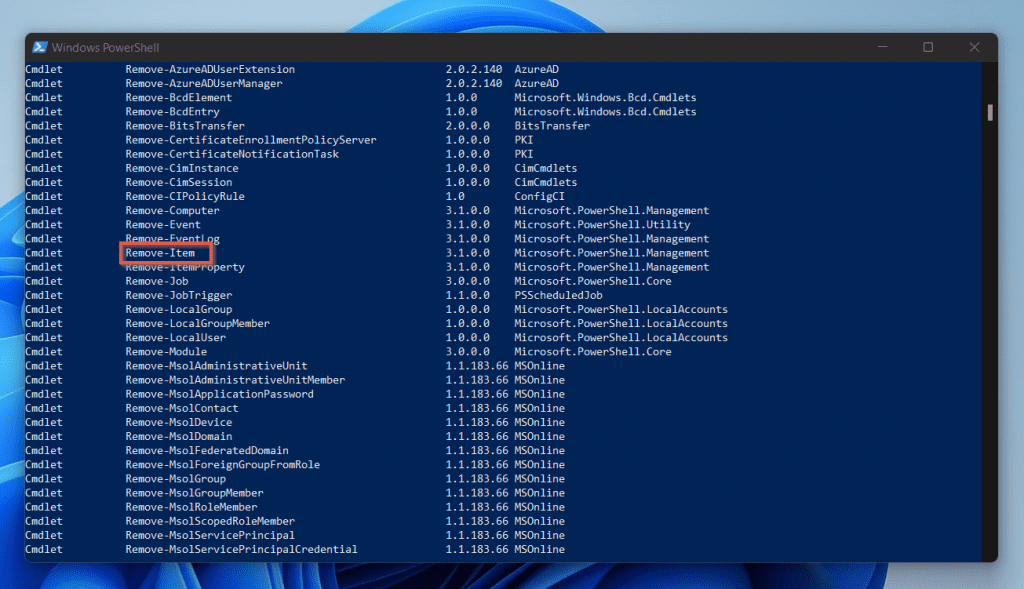
Task: Select the Remove-MsolDevice cmdlet name
Action: (179, 423)
